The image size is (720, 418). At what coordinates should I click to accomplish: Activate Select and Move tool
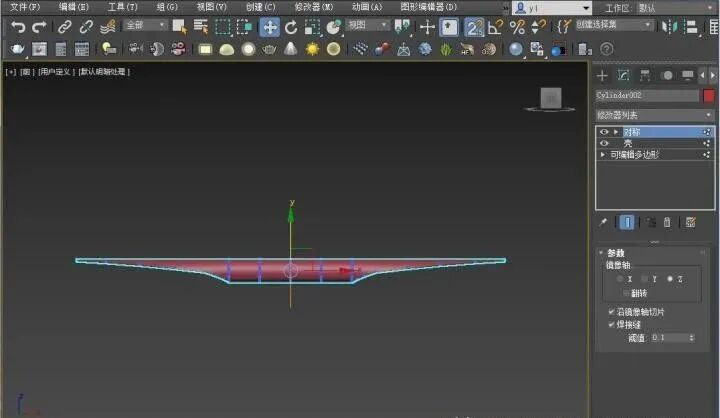click(270, 27)
